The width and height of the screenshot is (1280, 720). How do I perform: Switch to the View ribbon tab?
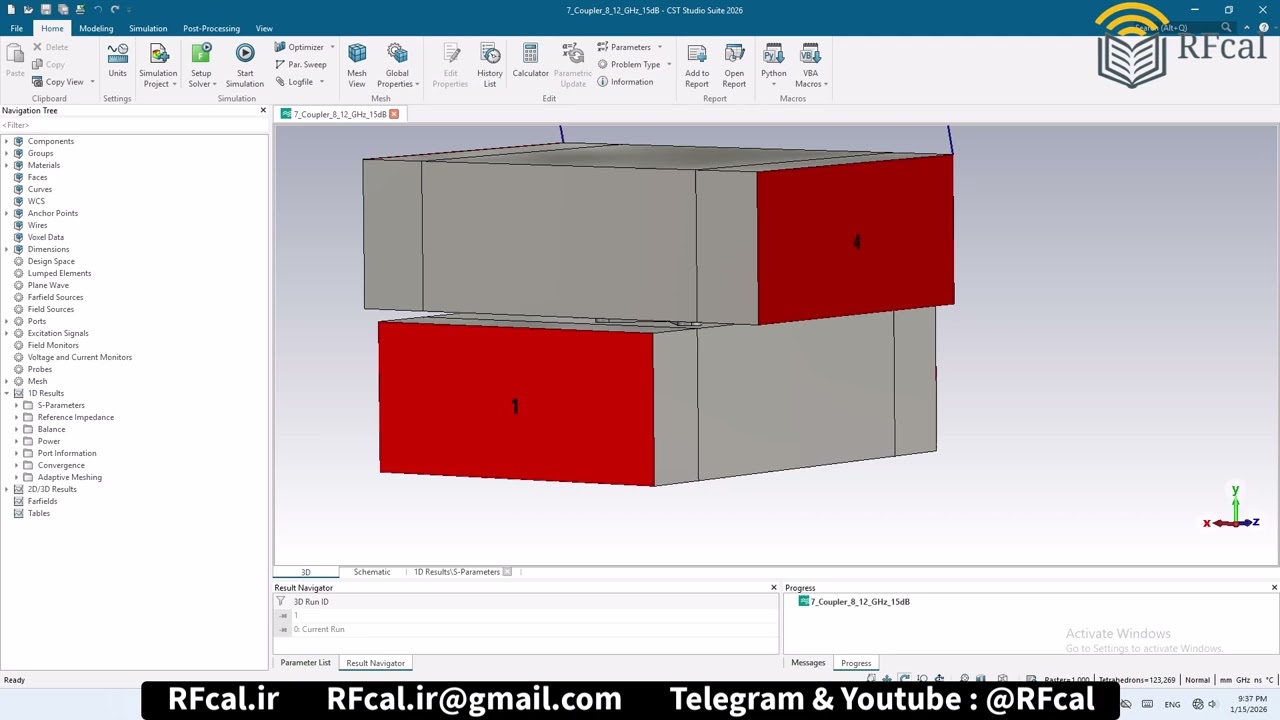click(264, 28)
